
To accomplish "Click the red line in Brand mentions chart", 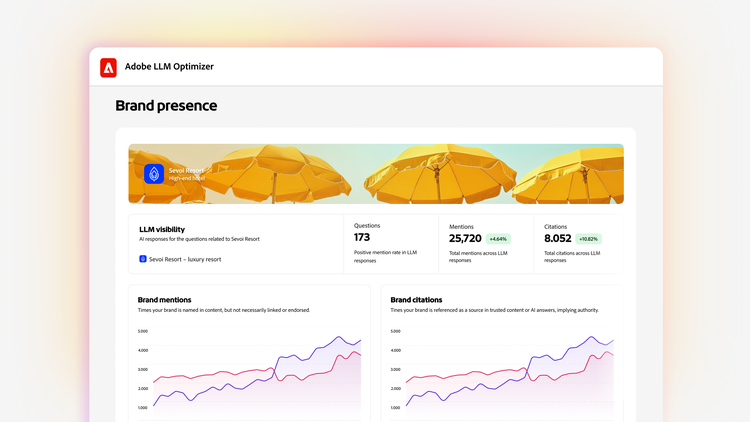I will tap(200, 376).
